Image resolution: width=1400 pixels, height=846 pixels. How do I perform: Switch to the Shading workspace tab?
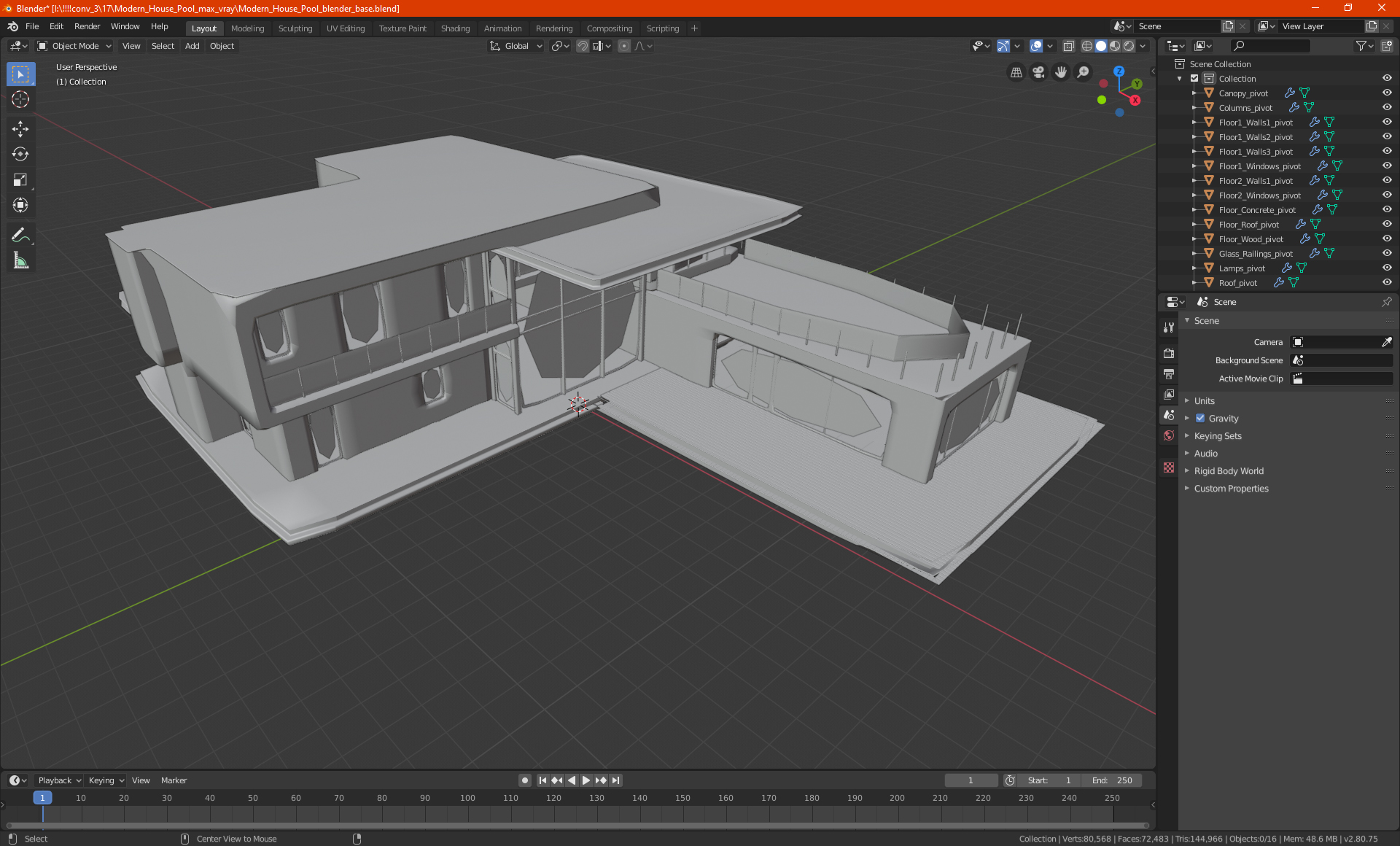(455, 28)
